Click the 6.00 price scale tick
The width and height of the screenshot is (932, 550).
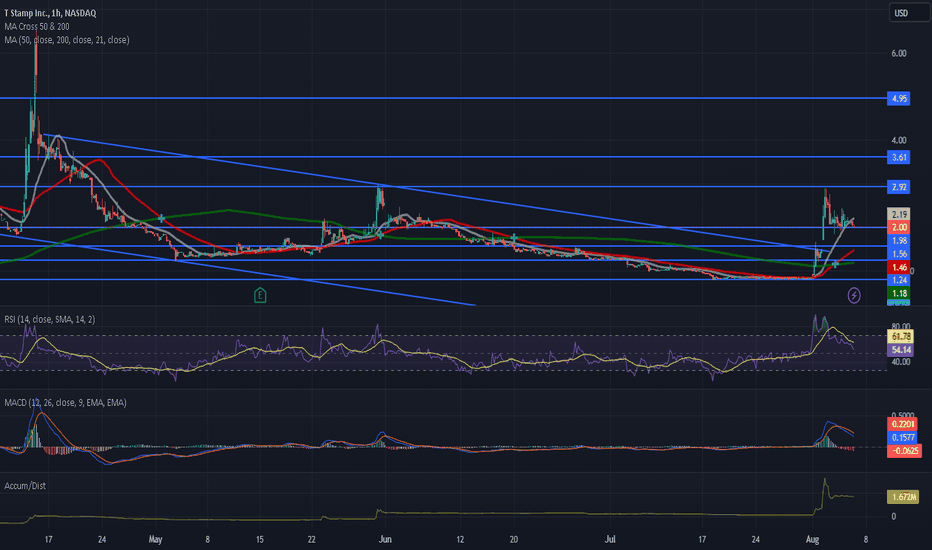899,54
